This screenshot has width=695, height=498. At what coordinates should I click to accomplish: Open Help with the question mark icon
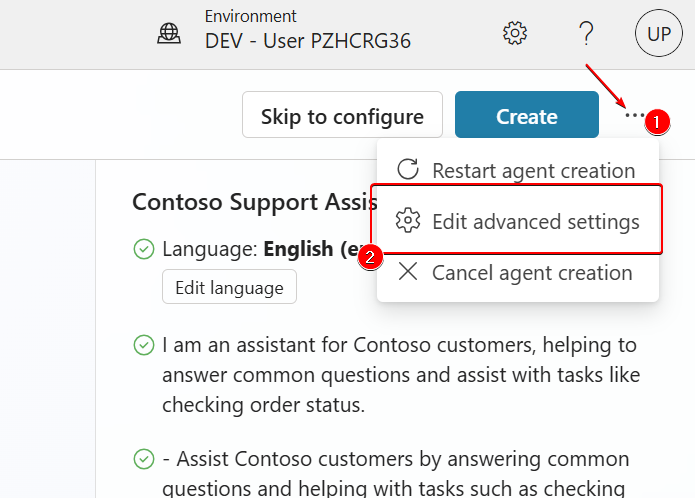[587, 33]
